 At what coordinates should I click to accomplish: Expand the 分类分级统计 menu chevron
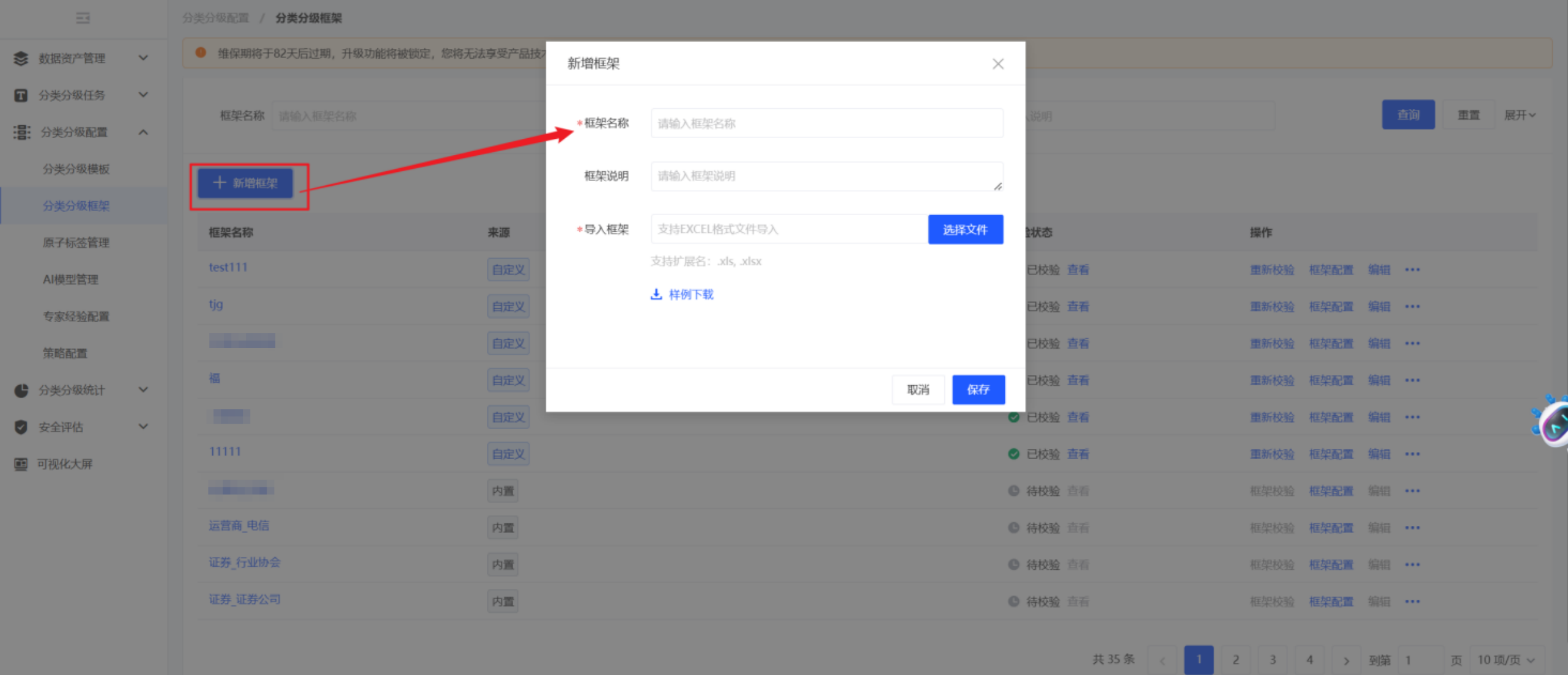[x=143, y=390]
